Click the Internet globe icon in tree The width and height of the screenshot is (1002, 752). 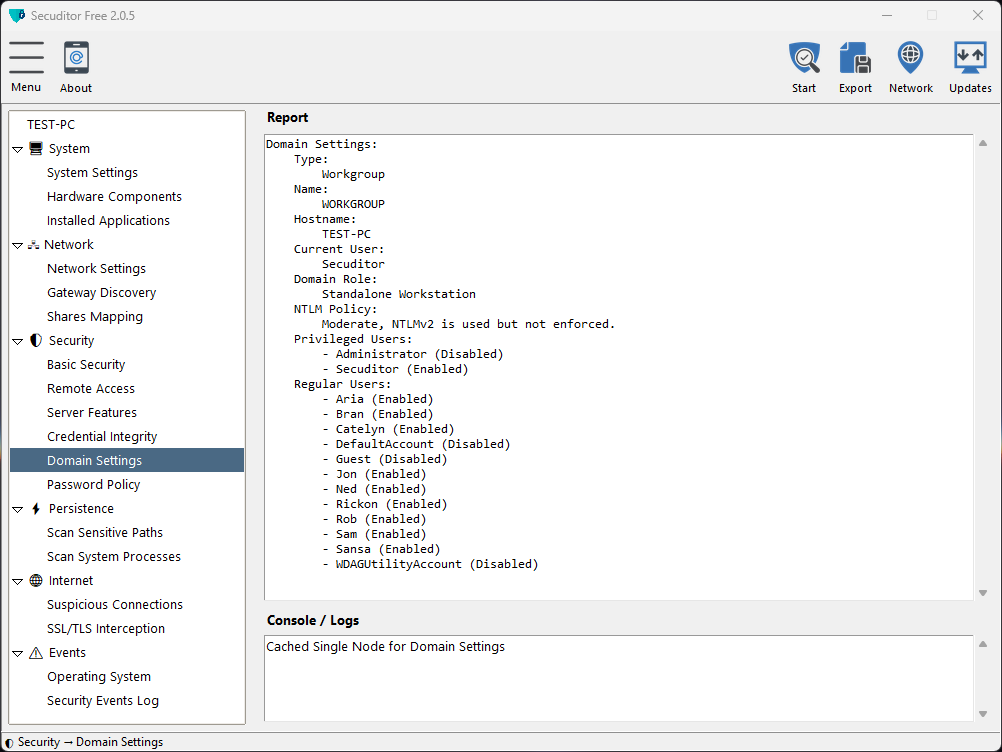36,581
